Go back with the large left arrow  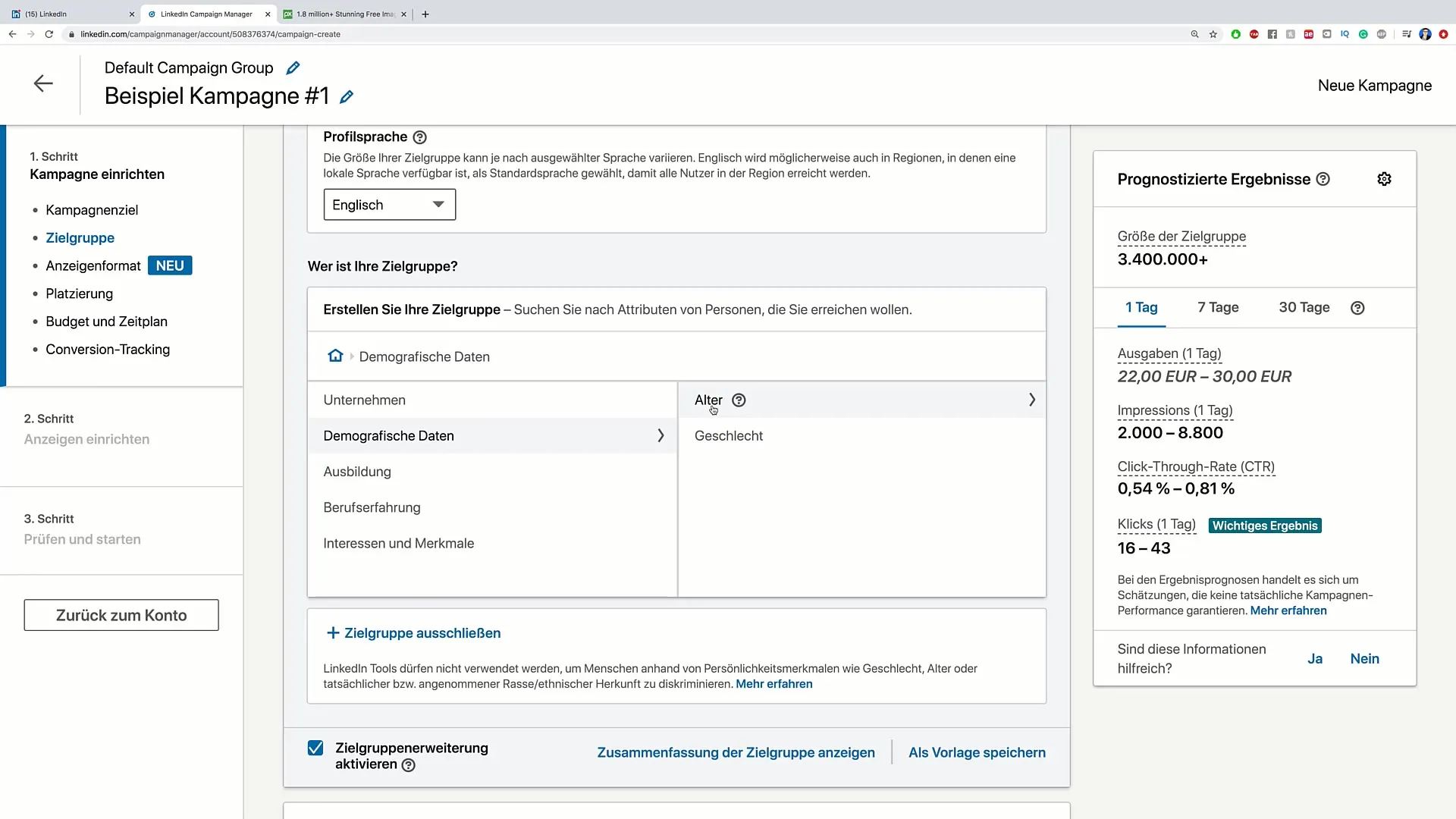point(43,83)
